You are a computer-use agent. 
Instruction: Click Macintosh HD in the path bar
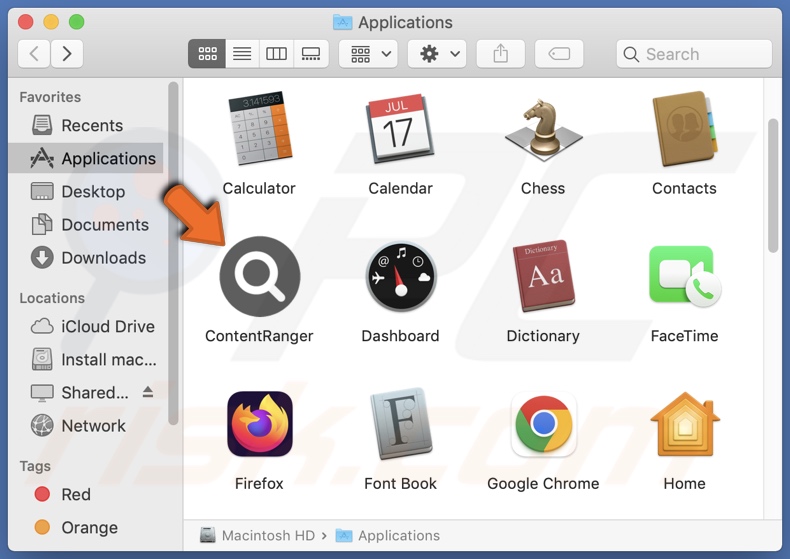point(257,535)
